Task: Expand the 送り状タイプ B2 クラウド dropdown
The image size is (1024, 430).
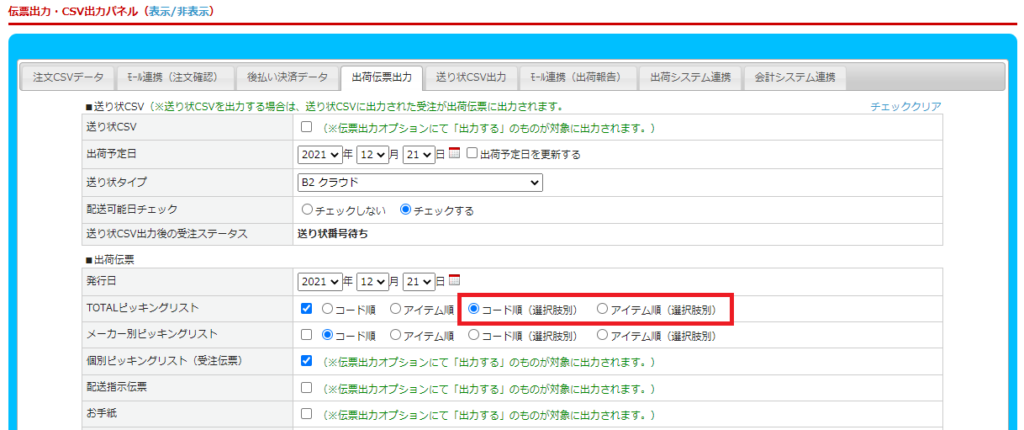Action: click(420, 182)
